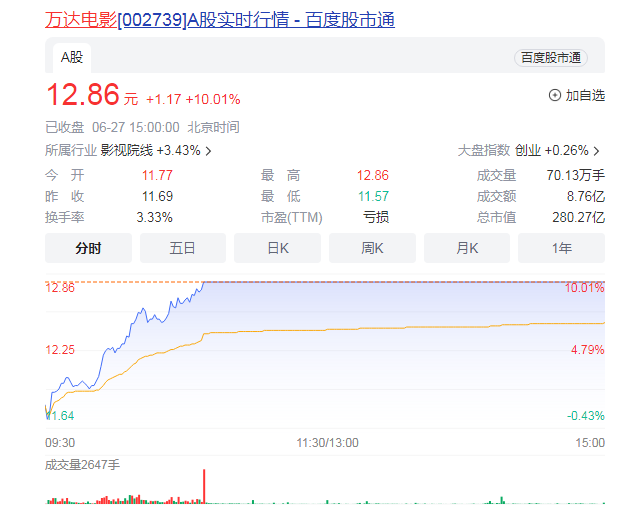Click the orange average price line
Viewport: 626px width, 516px height.
pyautogui.click(x=400, y=328)
